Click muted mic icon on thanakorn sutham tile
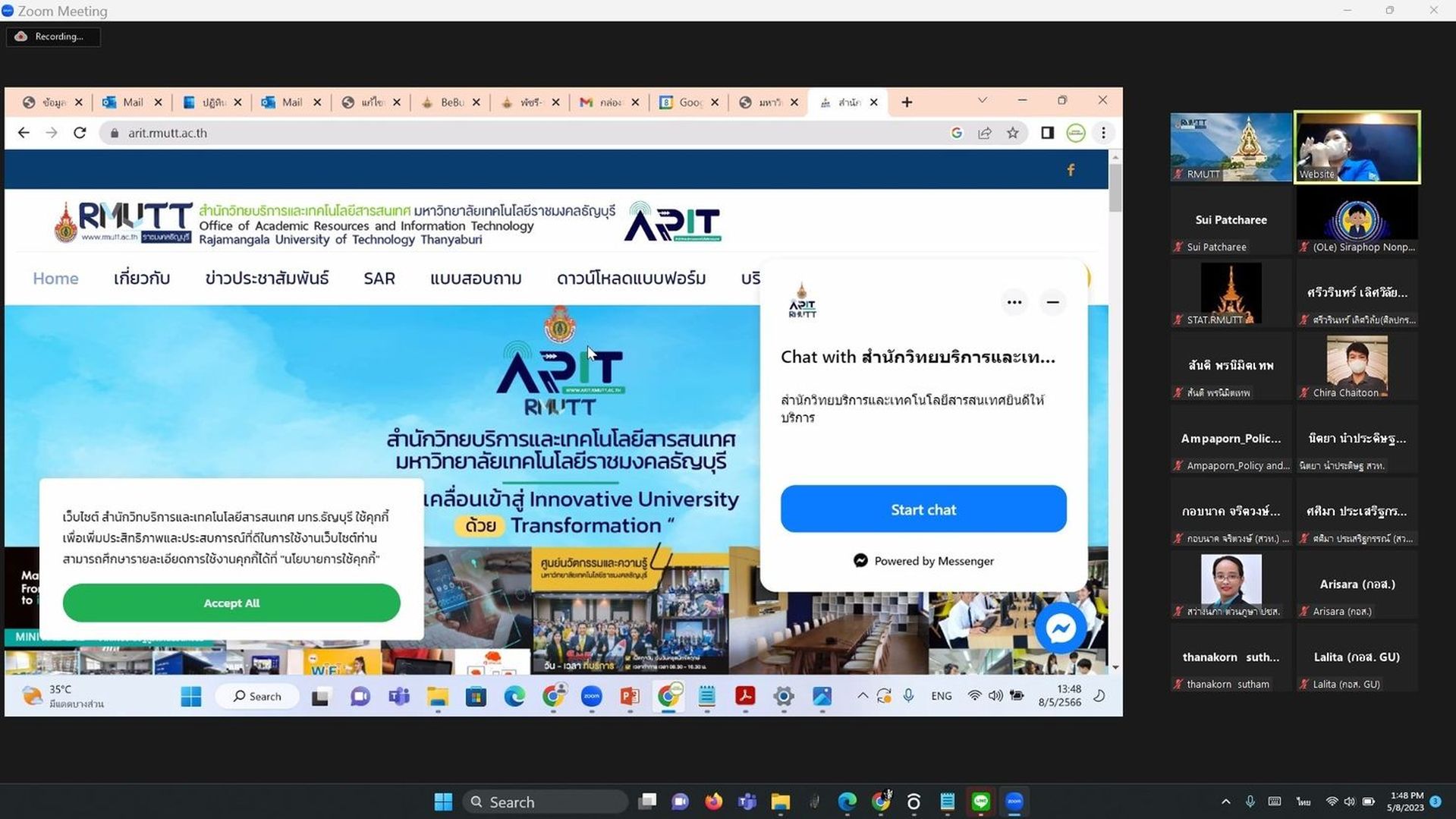This screenshot has height=819, width=1456. pyautogui.click(x=1178, y=684)
